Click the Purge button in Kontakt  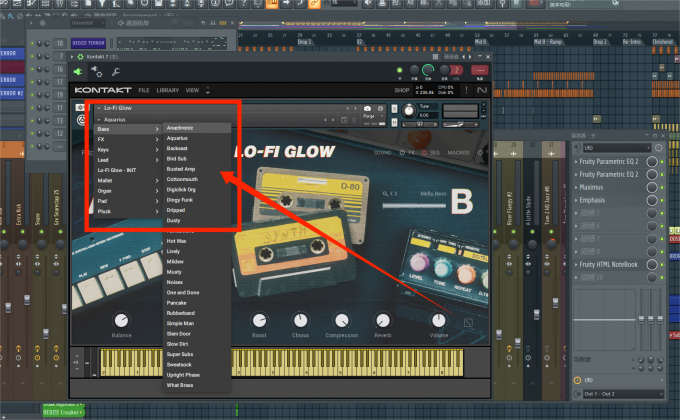coord(369,116)
